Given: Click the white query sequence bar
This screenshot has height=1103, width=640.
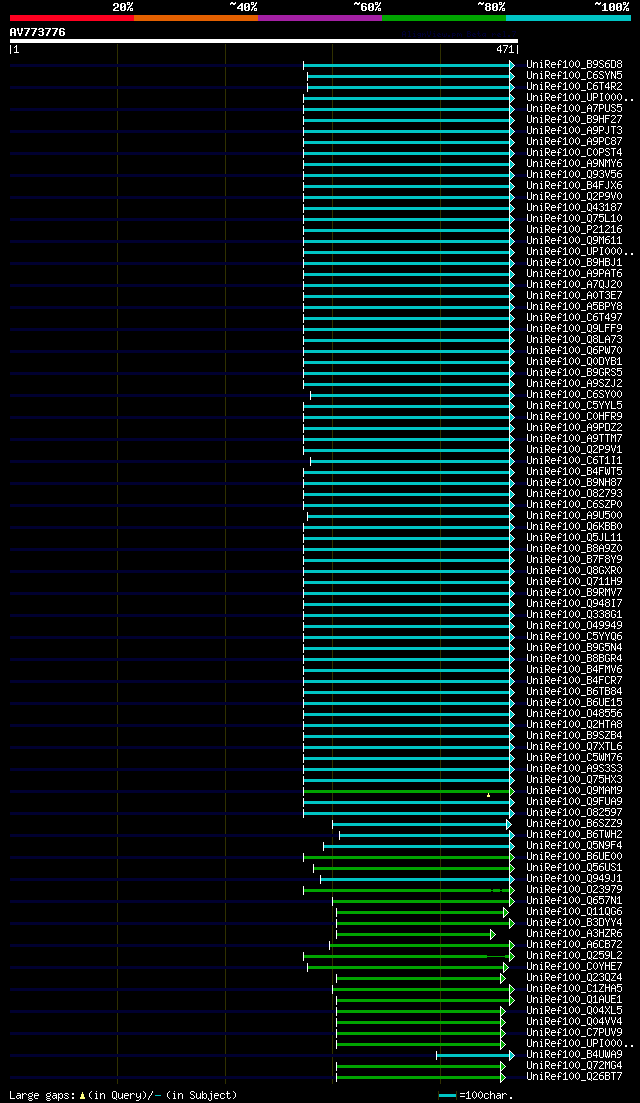Looking at the screenshot, I should 264,41.
